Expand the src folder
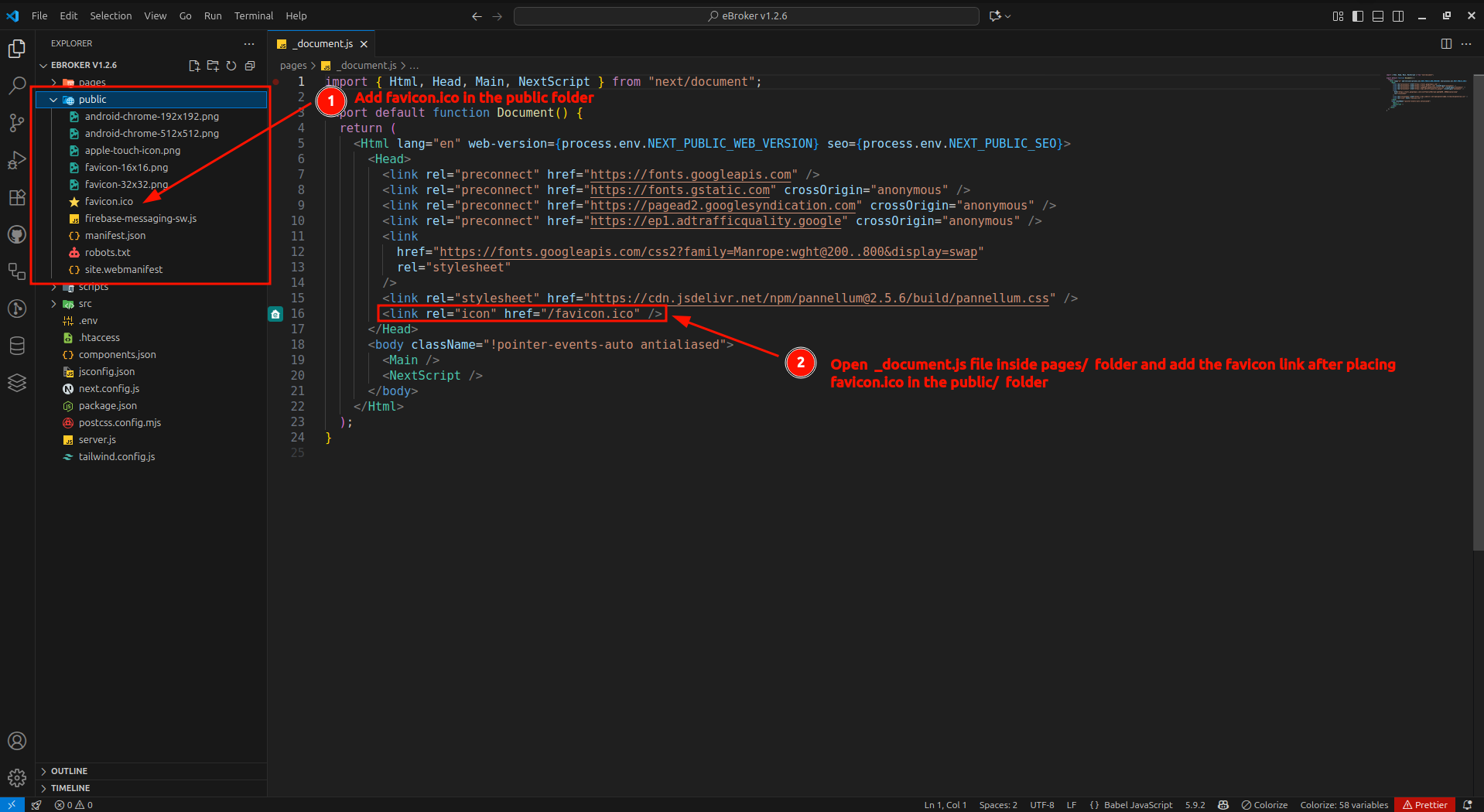 pos(53,304)
